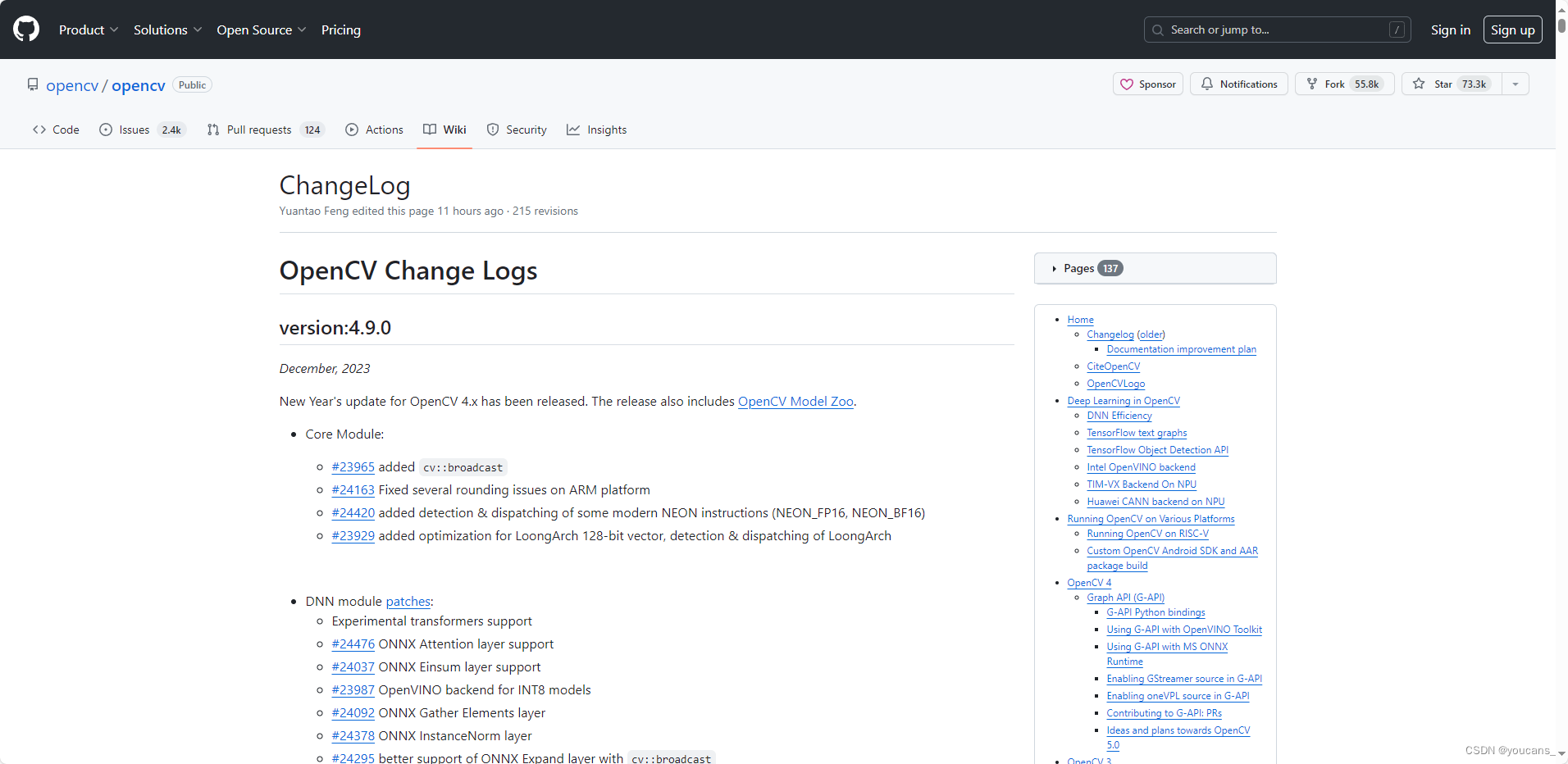Switch to the Pull requests tab
Viewport: 1568px width, 764px height.
click(266, 130)
